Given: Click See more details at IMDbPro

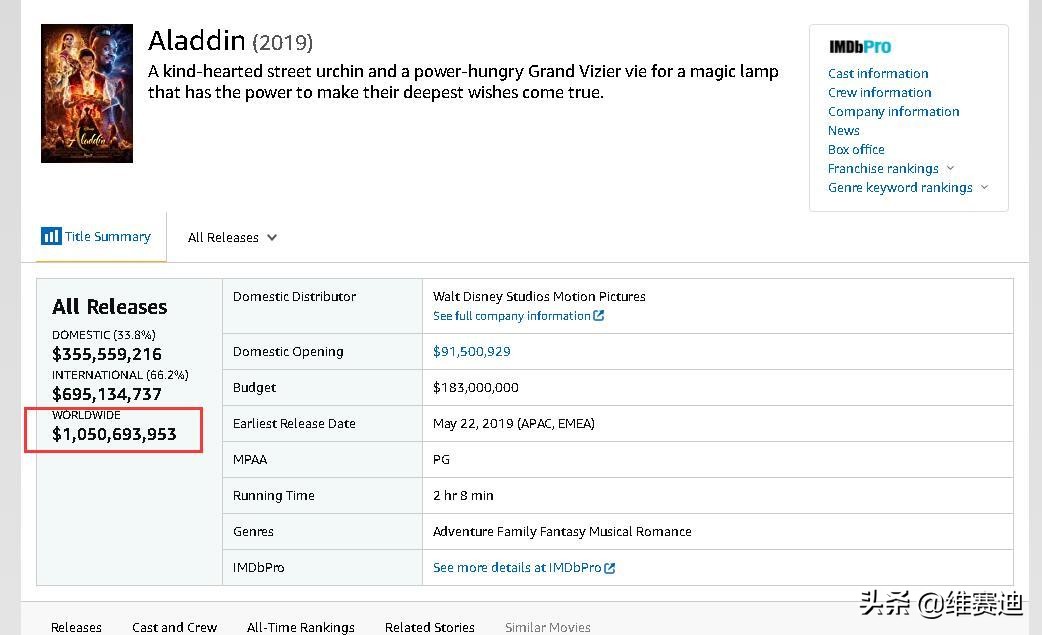Looking at the screenshot, I should pyautogui.click(x=516, y=568).
